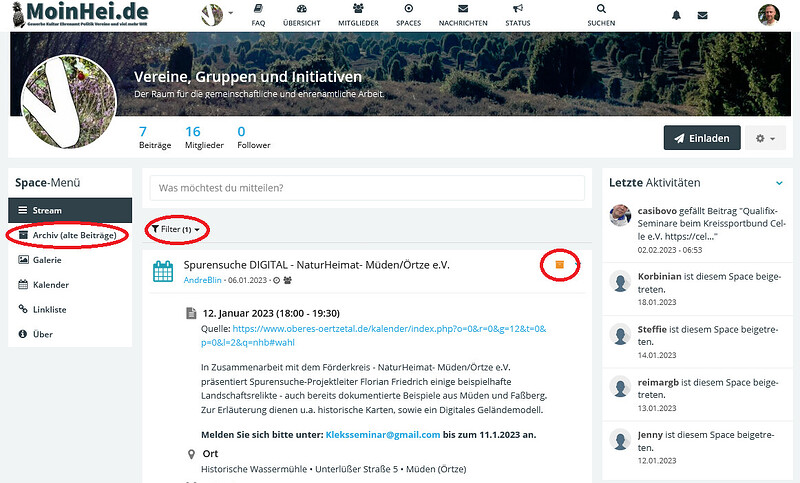800x483 pixels.
Task: Open space chooser dropdown in top bar
Action: coord(217,15)
